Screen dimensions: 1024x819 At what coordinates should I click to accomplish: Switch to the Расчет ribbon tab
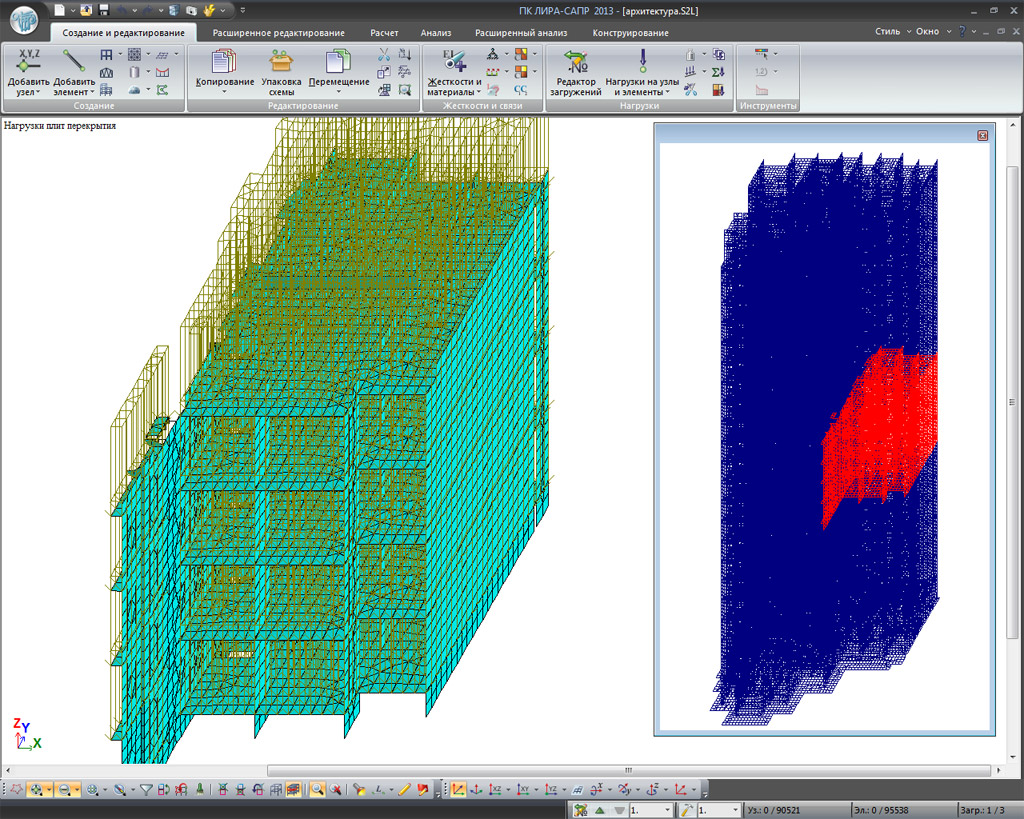tap(384, 33)
